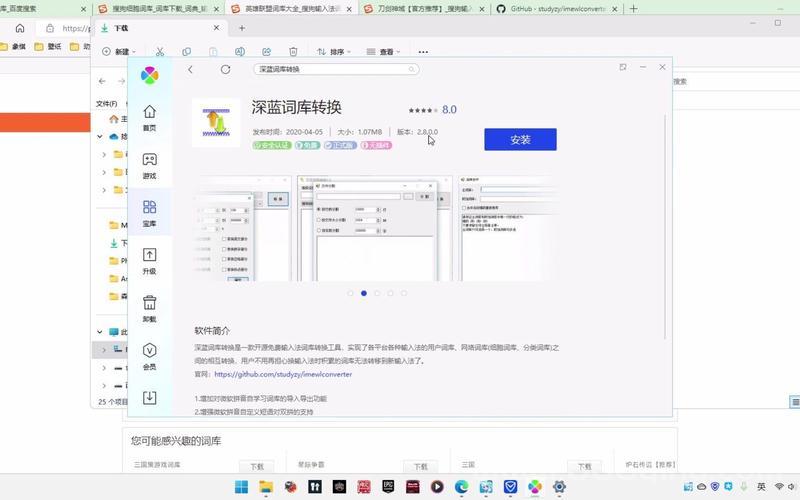Switch input language via 英 indicator
Image resolution: width=800 pixels, height=500 pixels.
(761, 487)
